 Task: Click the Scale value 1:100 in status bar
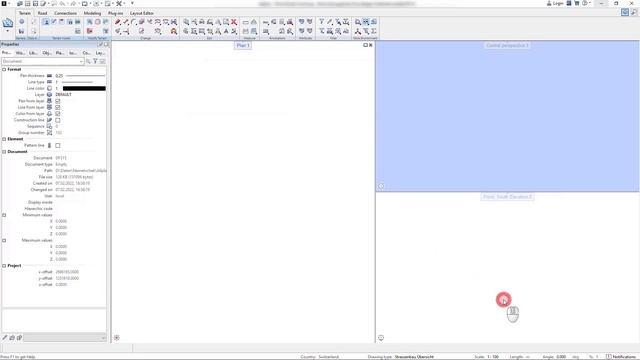(x=493, y=357)
